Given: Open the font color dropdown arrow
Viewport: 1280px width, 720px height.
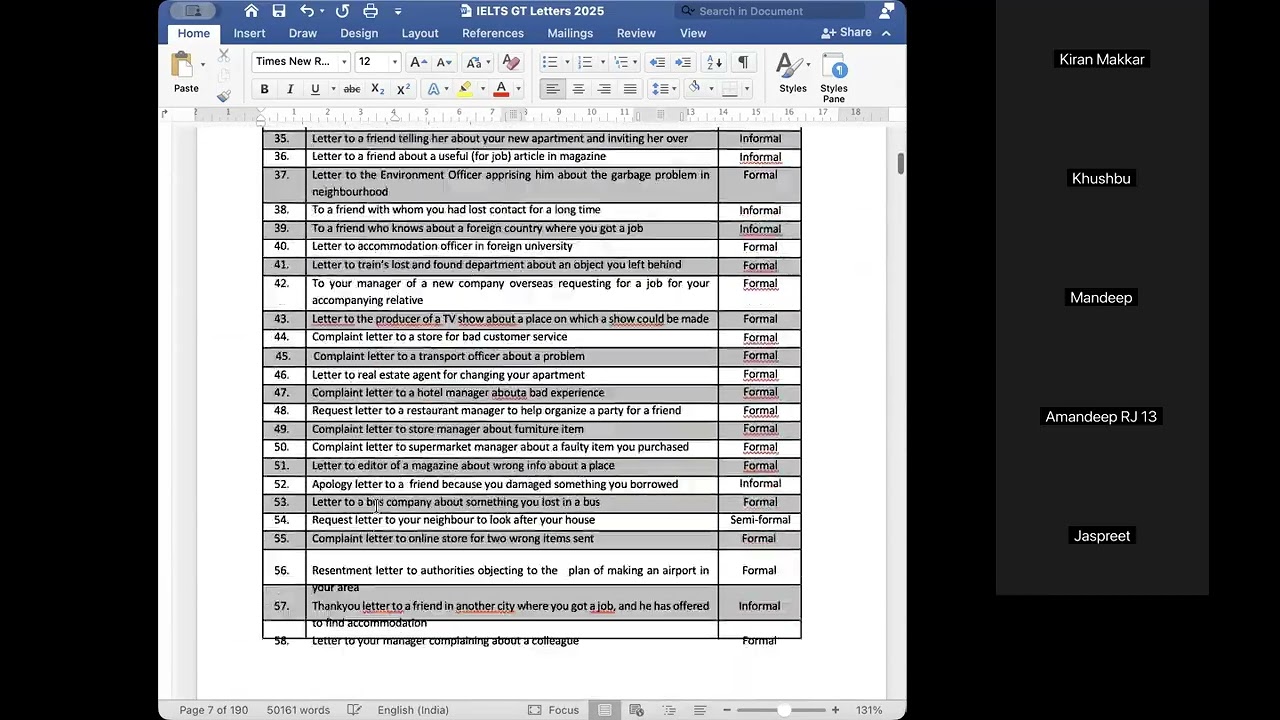Looking at the screenshot, I should coord(518,89).
